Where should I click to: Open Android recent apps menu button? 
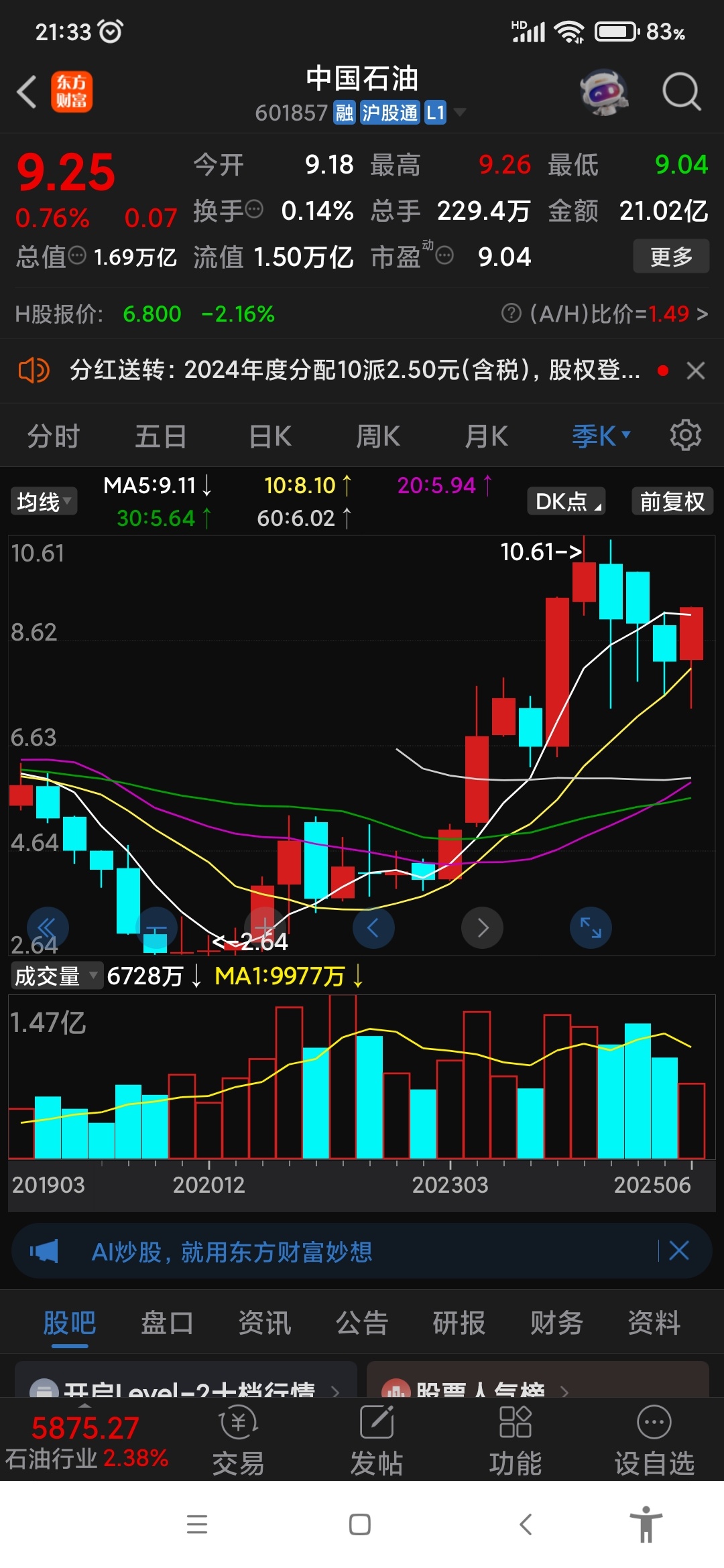click(197, 1524)
